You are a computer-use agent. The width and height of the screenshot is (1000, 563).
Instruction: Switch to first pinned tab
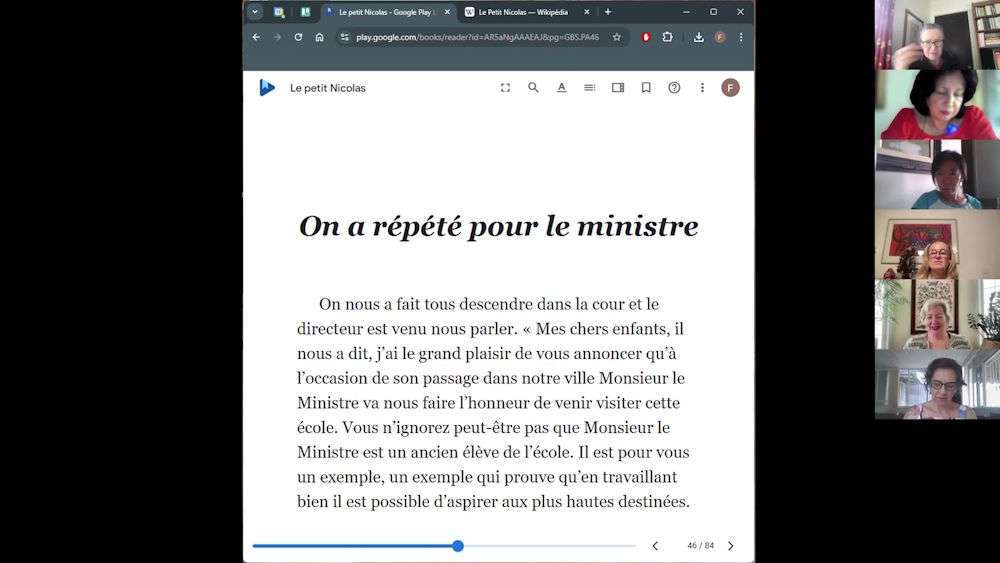(x=279, y=11)
